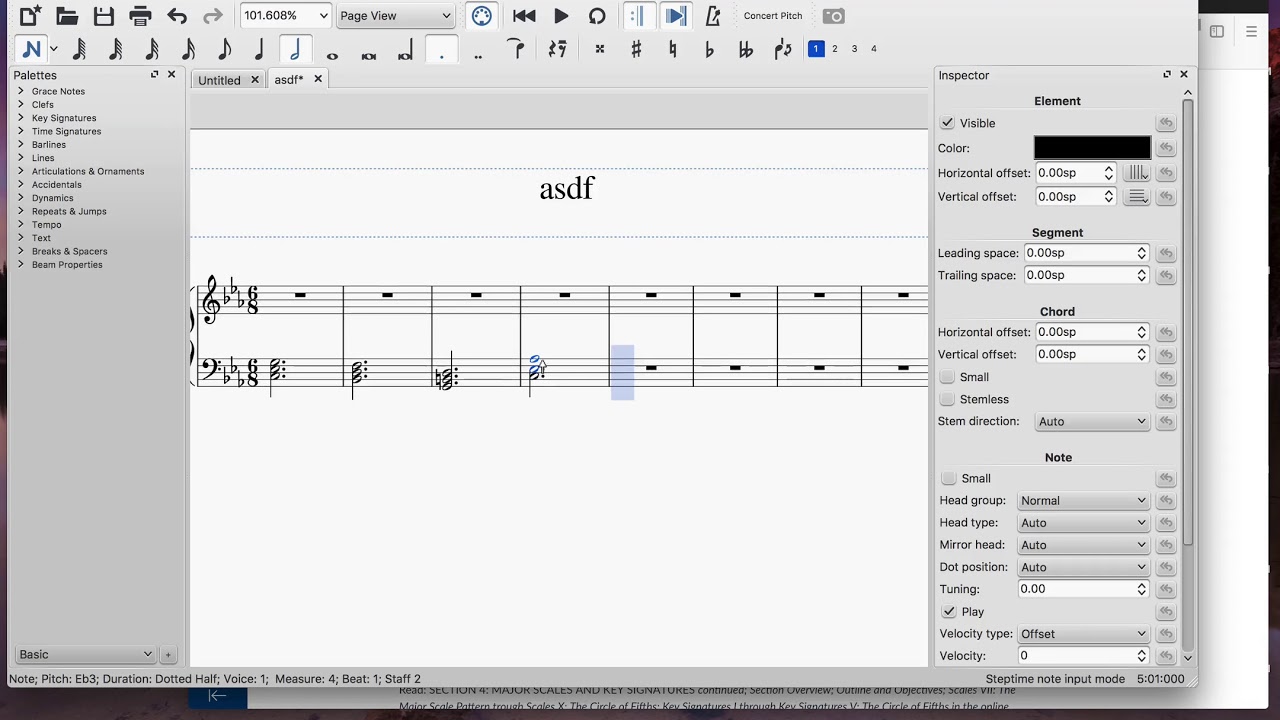
Task: Flip the stem direction
Action: pos(783,49)
